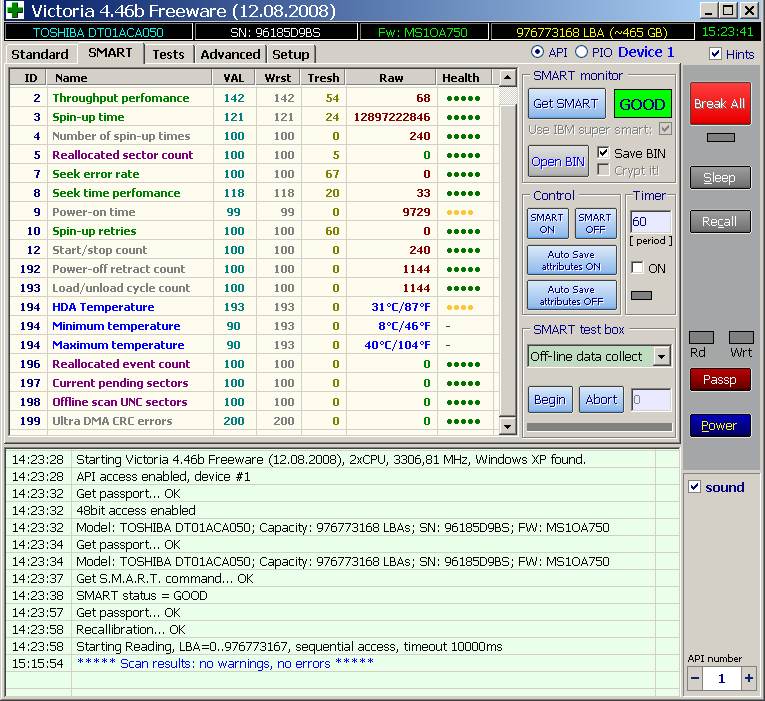765x701 pixels.
Task: Click Begin to start SMART test
Action: [550, 400]
